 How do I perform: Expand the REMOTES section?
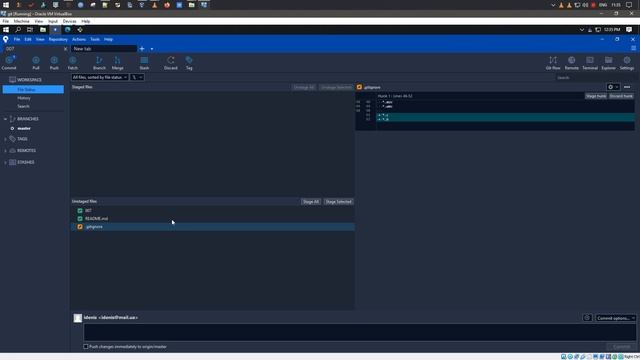coord(5,151)
